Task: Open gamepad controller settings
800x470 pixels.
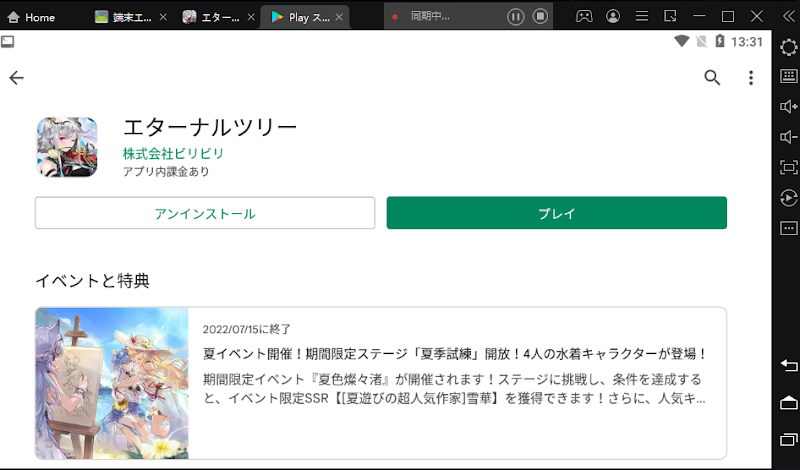Action: (x=584, y=16)
